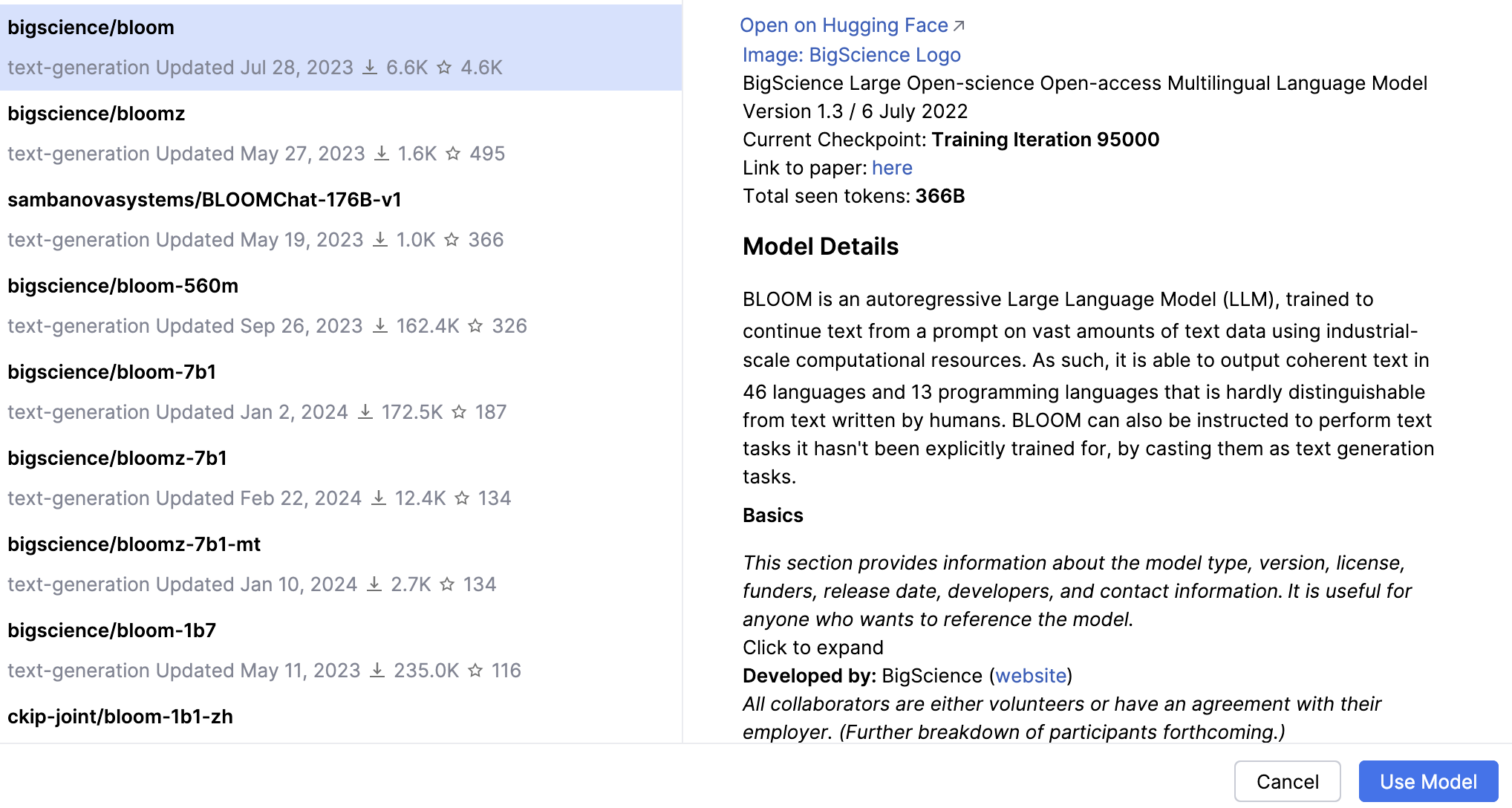Click the external arrow icon beside Hugging Face
Viewport: 1512px width, 808px height.
959,26
